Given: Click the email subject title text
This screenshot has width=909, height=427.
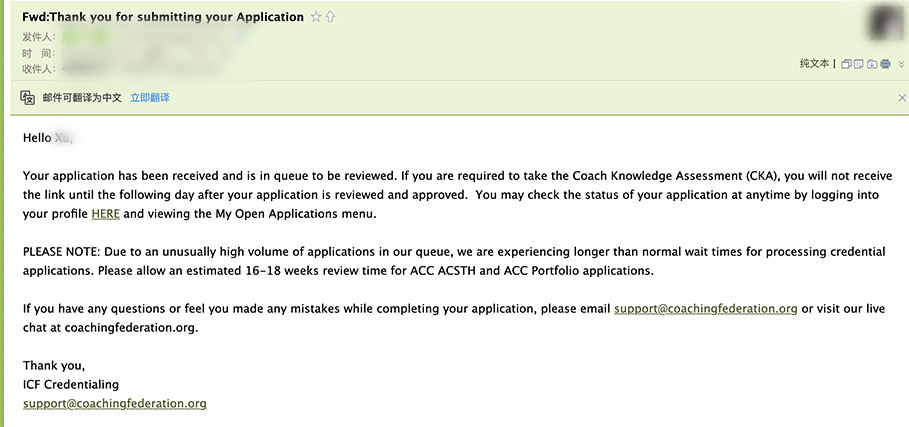Looking at the screenshot, I should [163, 17].
